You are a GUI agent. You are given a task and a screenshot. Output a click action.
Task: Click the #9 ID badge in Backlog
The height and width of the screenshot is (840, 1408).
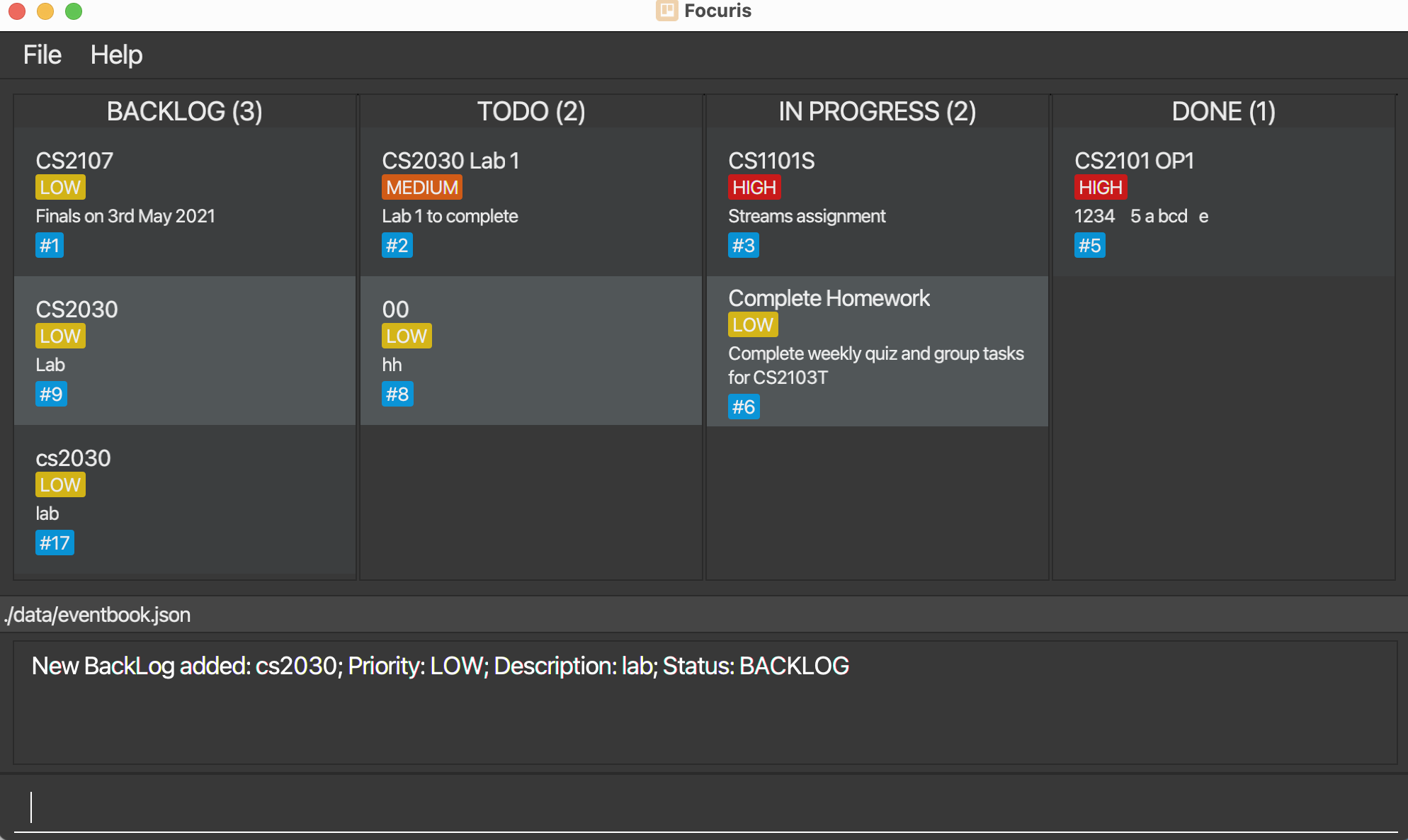click(x=51, y=394)
